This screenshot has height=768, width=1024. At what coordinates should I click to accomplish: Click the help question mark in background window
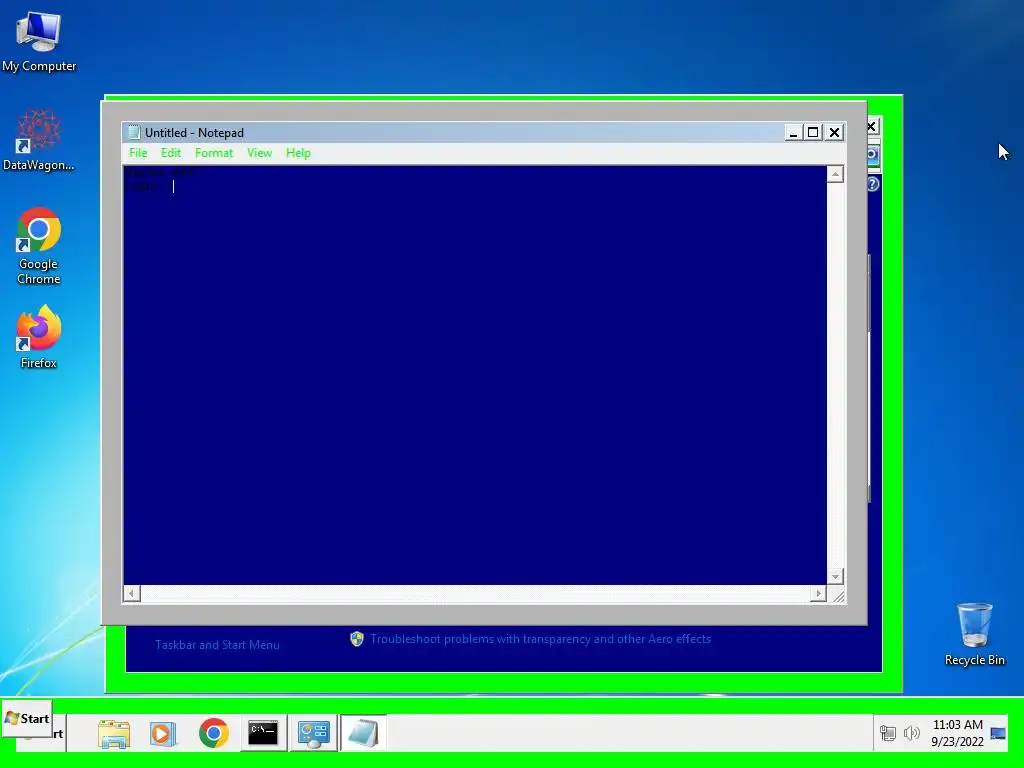tap(873, 184)
